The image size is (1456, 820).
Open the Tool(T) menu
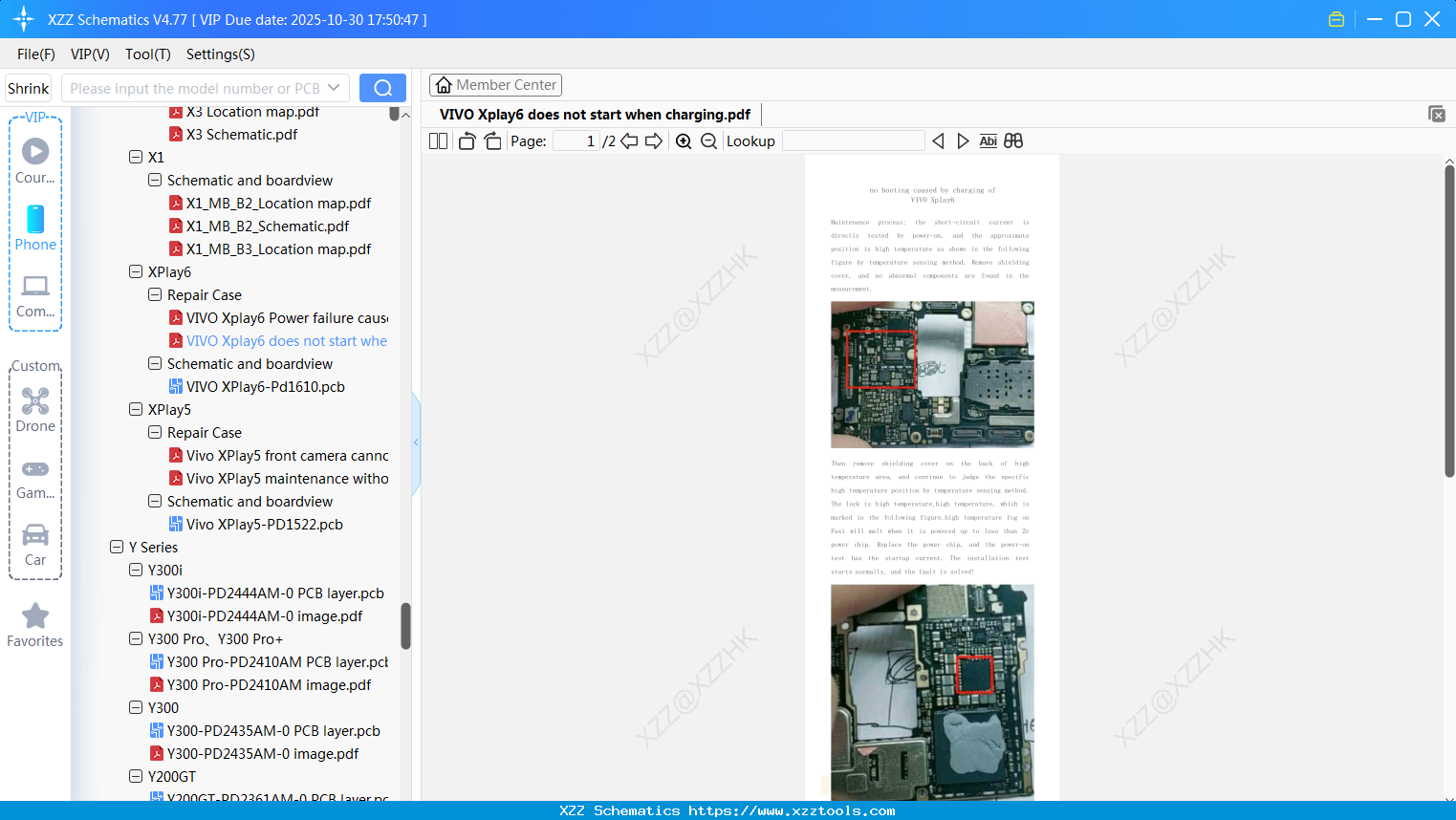pos(148,54)
